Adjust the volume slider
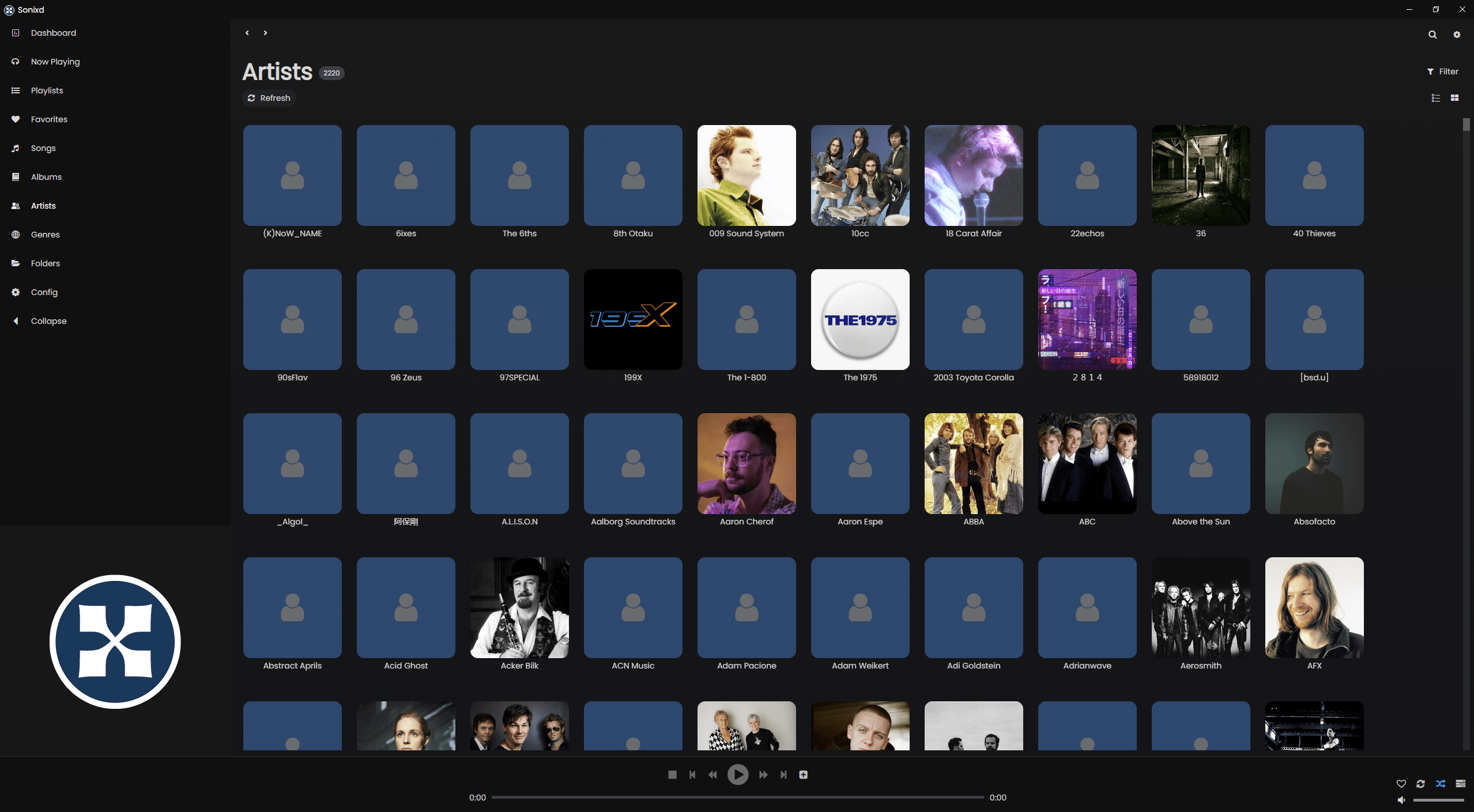Image resolution: width=1474 pixels, height=812 pixels. tap(1438, 800)
